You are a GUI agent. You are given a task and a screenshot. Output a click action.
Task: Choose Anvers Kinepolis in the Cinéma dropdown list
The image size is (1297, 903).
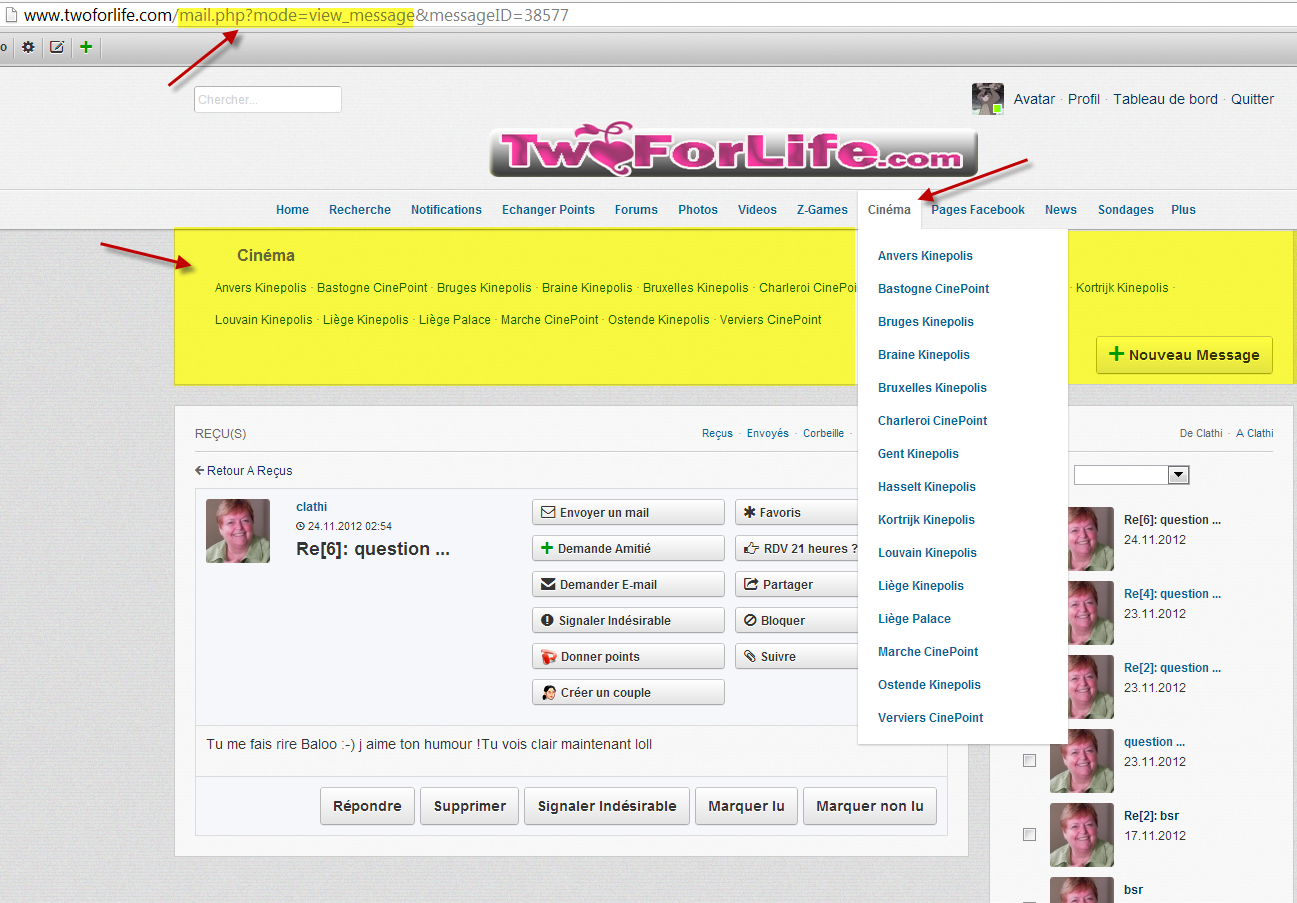[x=925, y=256]
